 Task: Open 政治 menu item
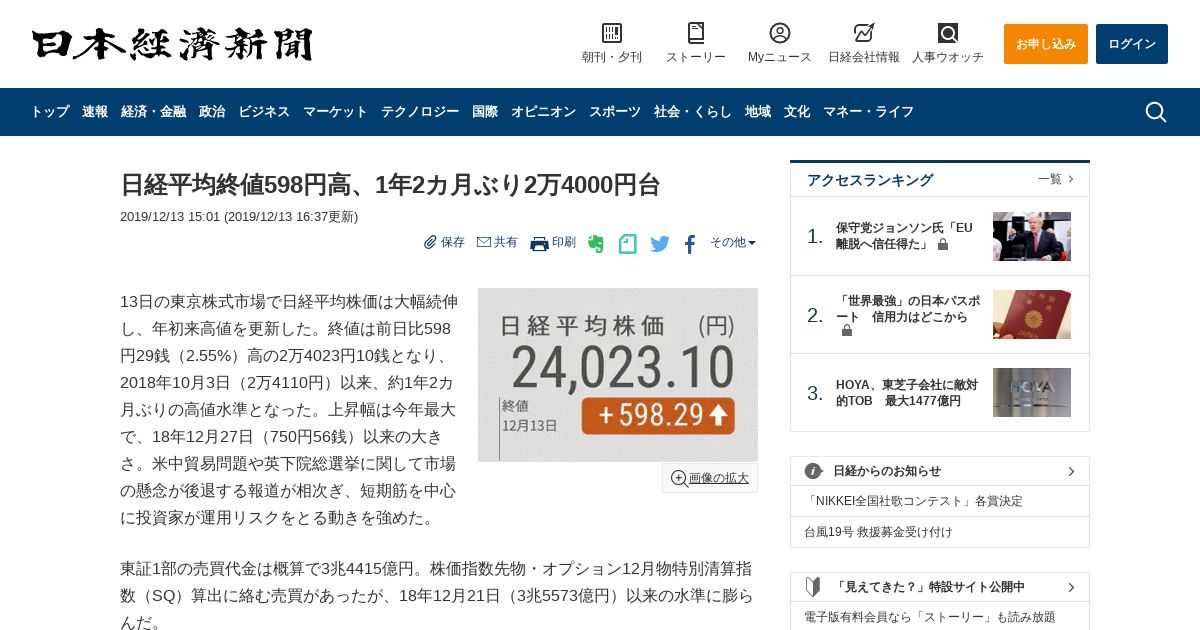212,112
